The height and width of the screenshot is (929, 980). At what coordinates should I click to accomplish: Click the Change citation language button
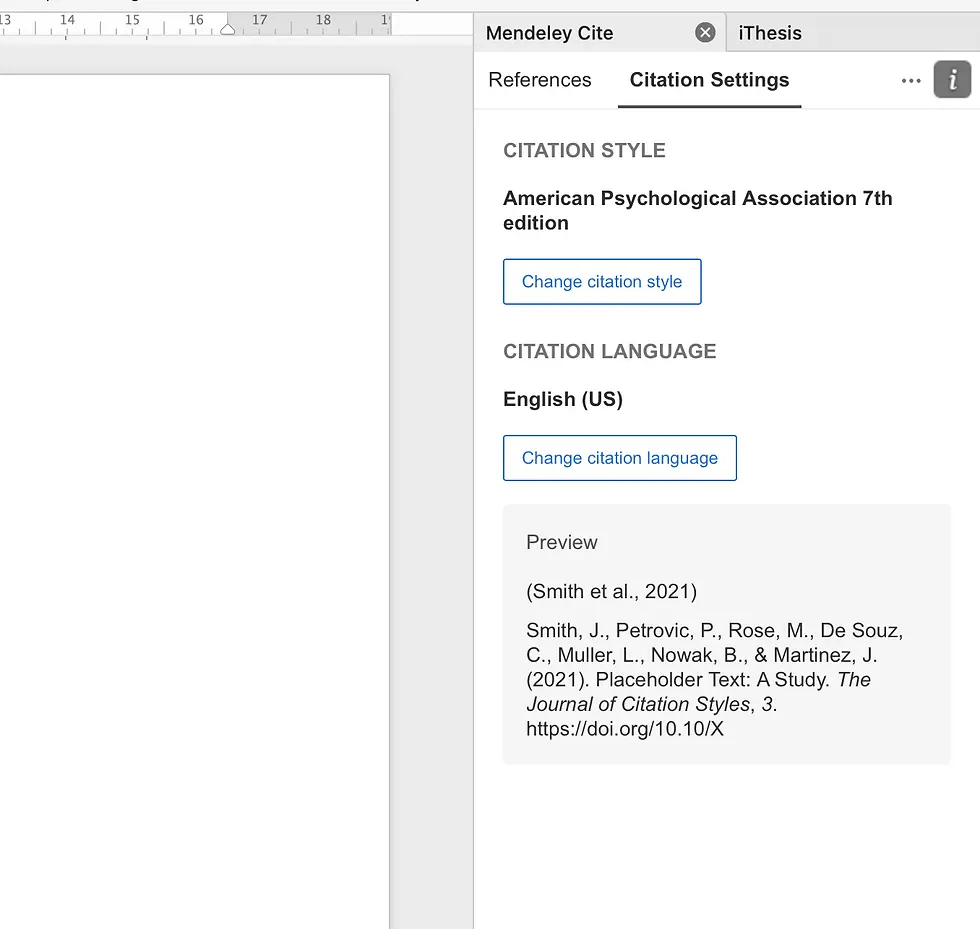pos(619,458)
